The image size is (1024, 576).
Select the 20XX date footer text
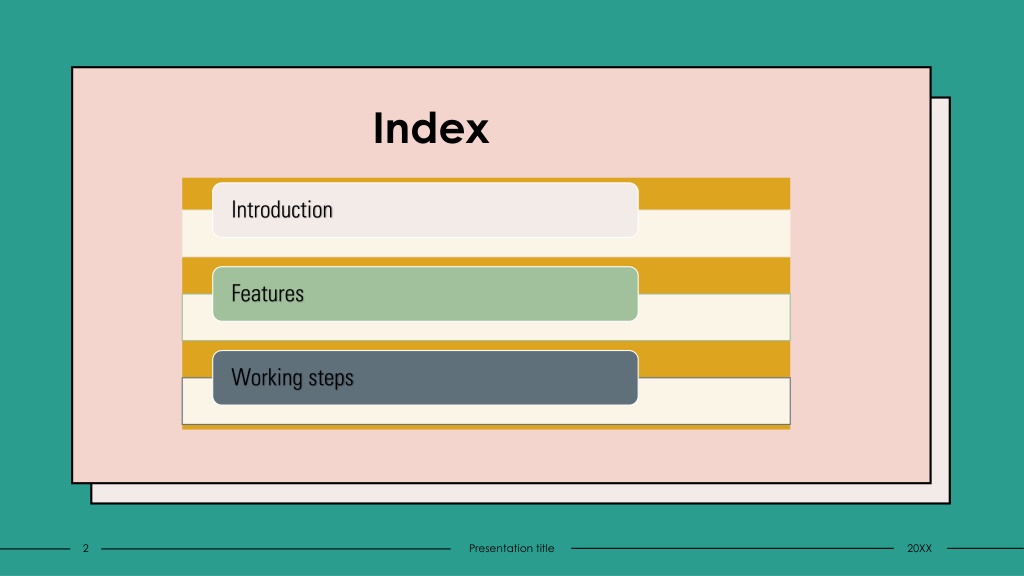pyautogui.click(x=920, y=549)
